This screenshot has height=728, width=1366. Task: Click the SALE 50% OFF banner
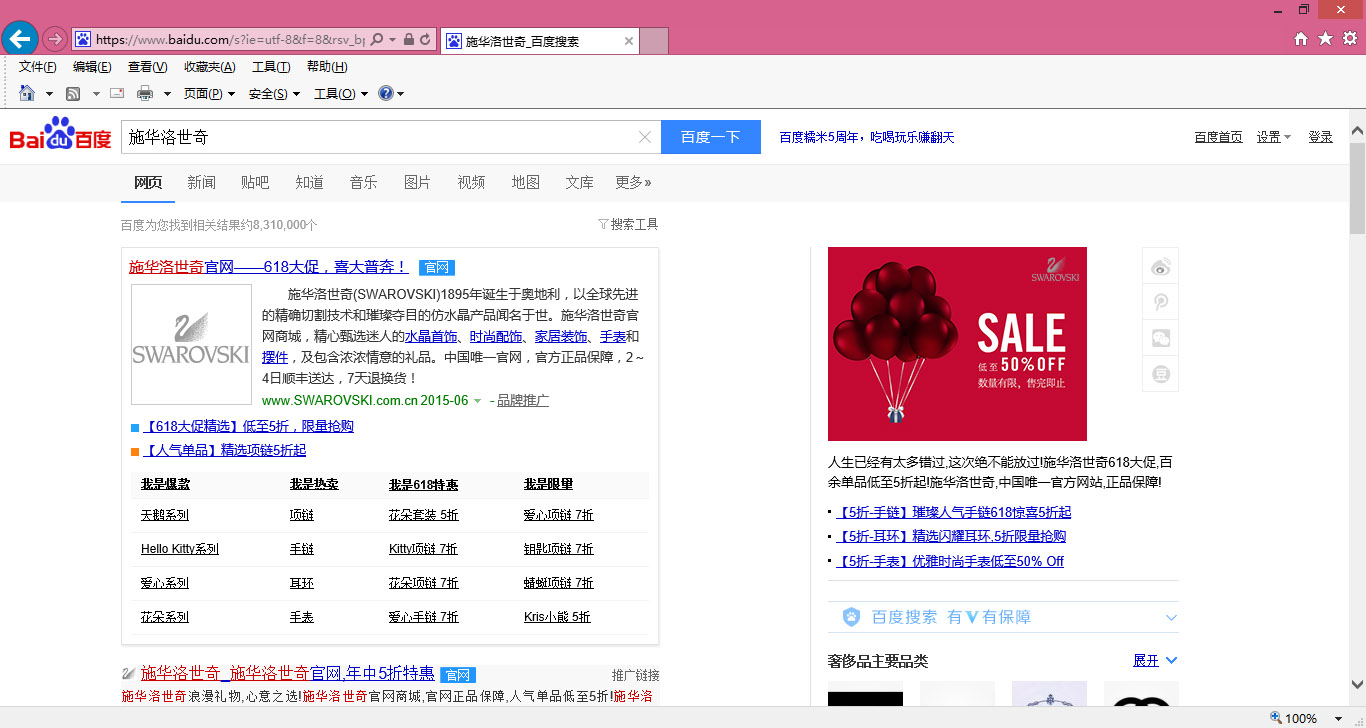tap(957, 344)
